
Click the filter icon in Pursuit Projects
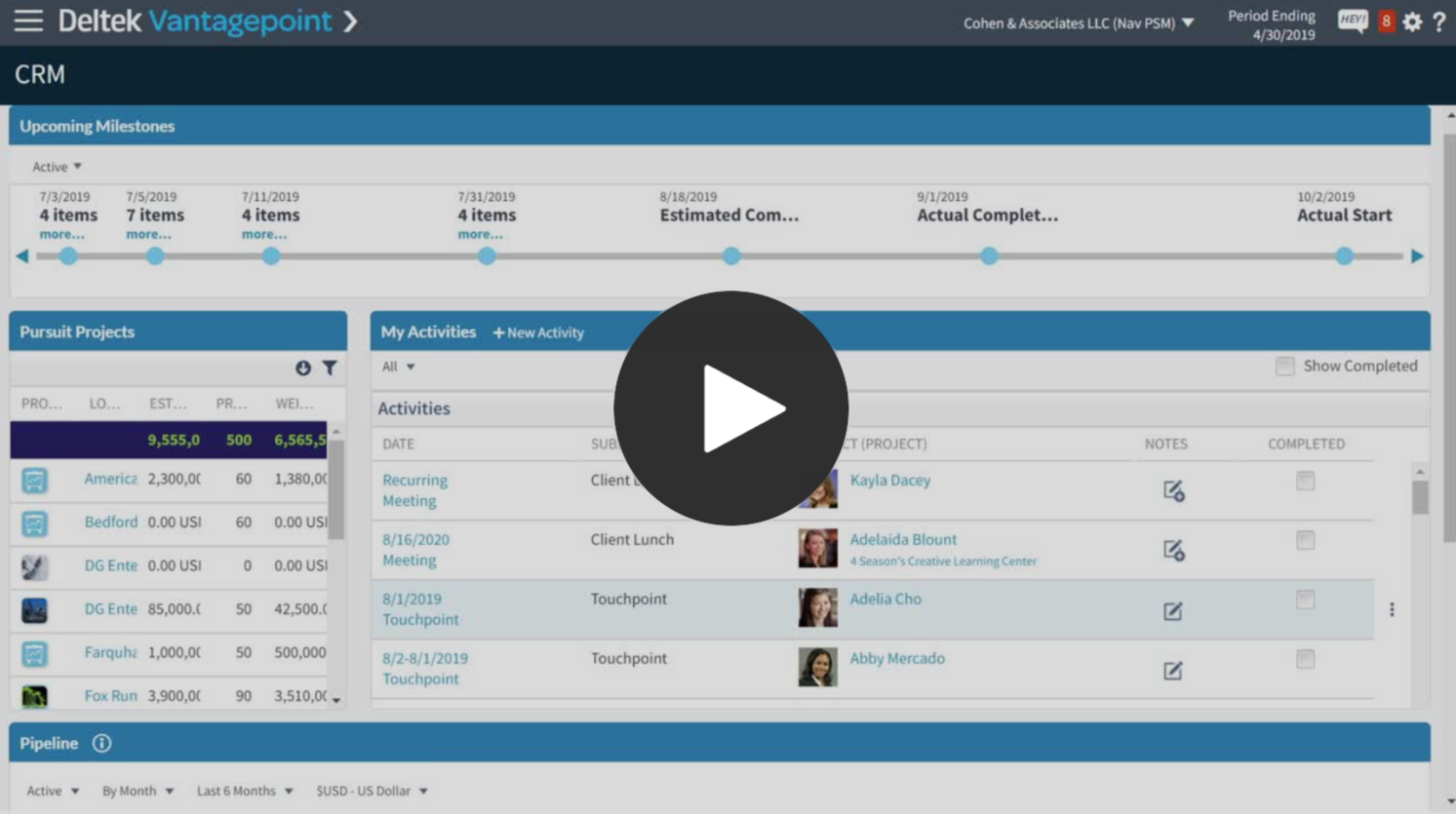point(330,368)
